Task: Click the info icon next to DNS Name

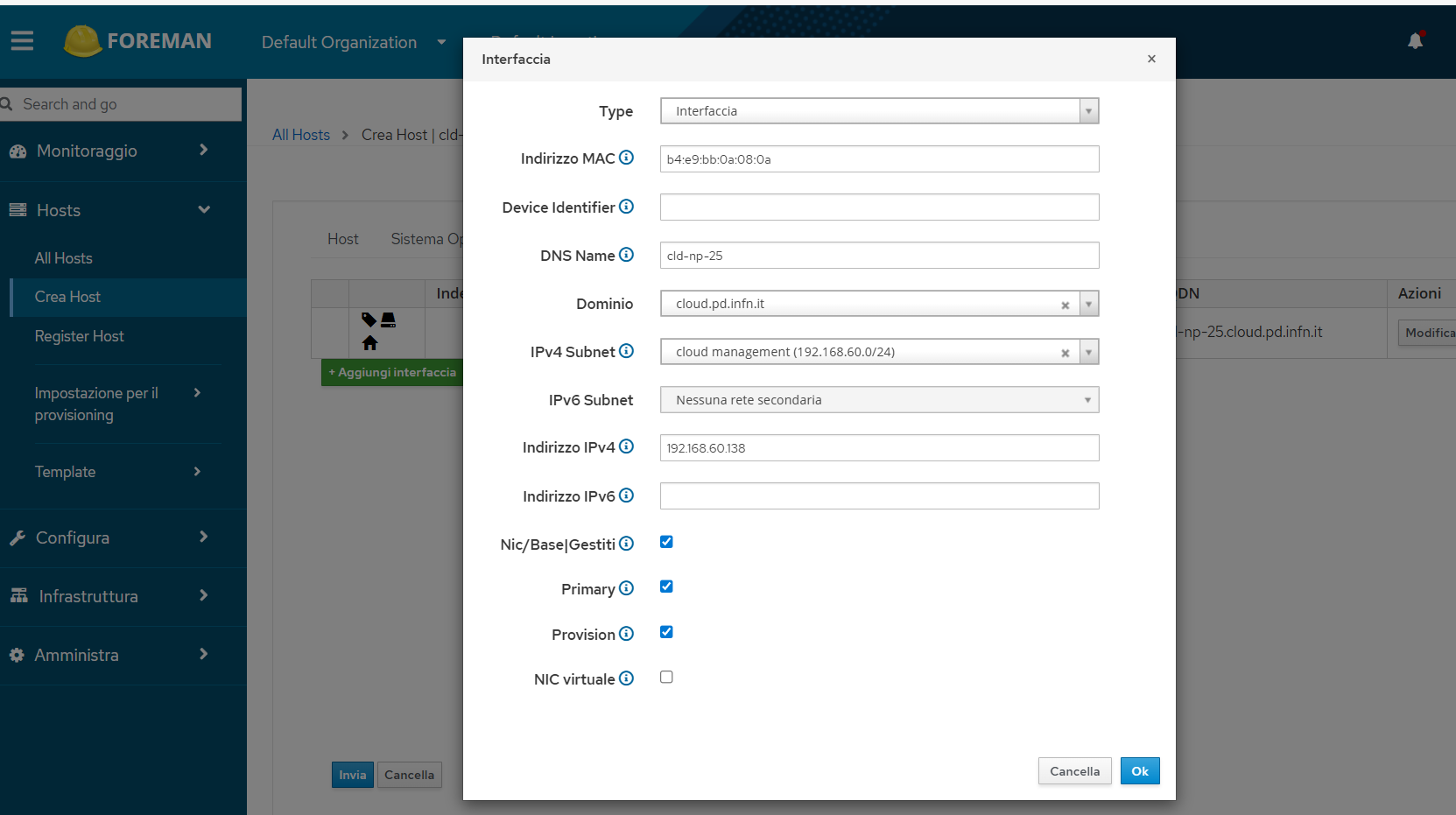Action: point(626,255)
